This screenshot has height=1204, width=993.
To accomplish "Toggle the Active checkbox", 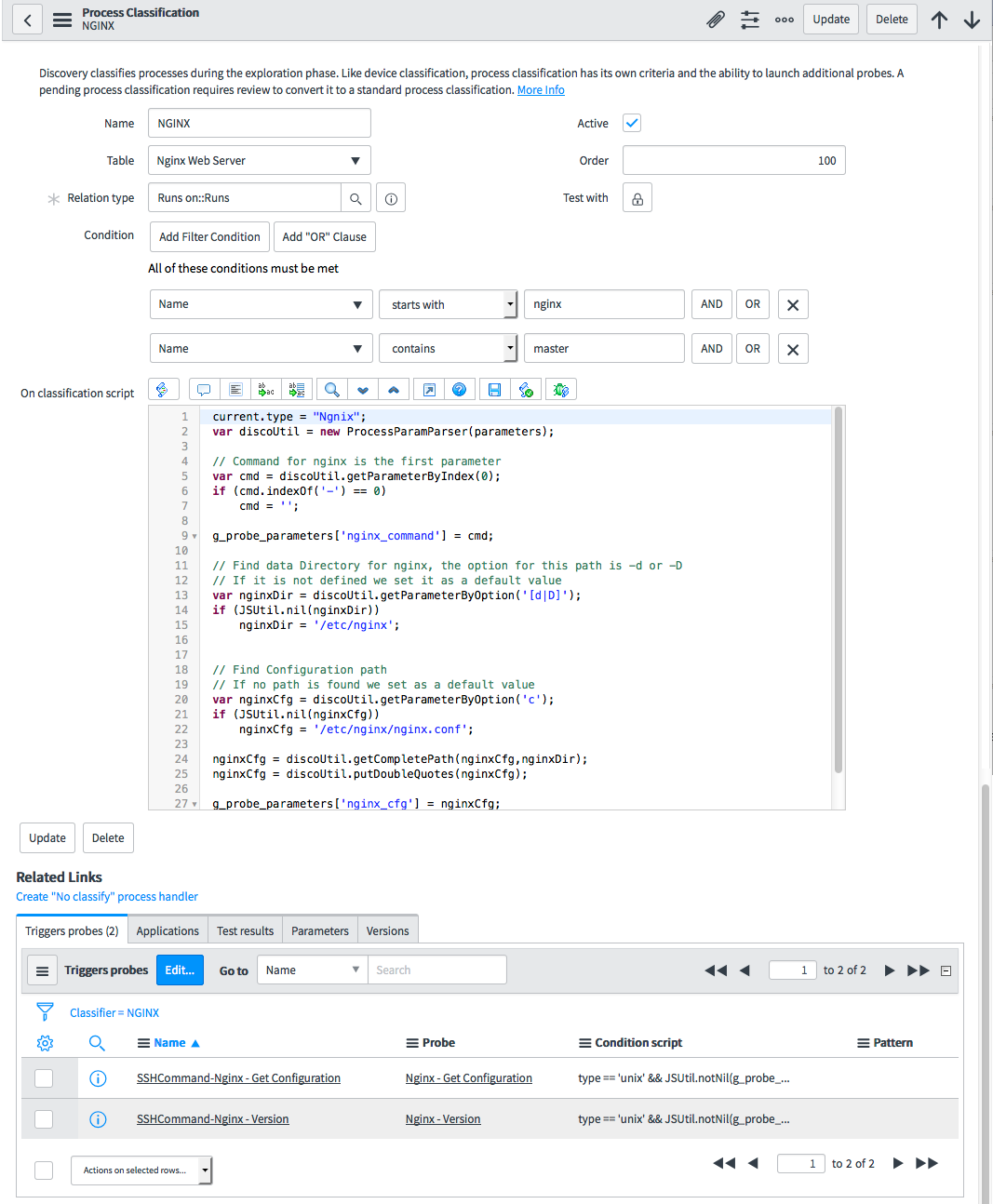I will (632, 123).
